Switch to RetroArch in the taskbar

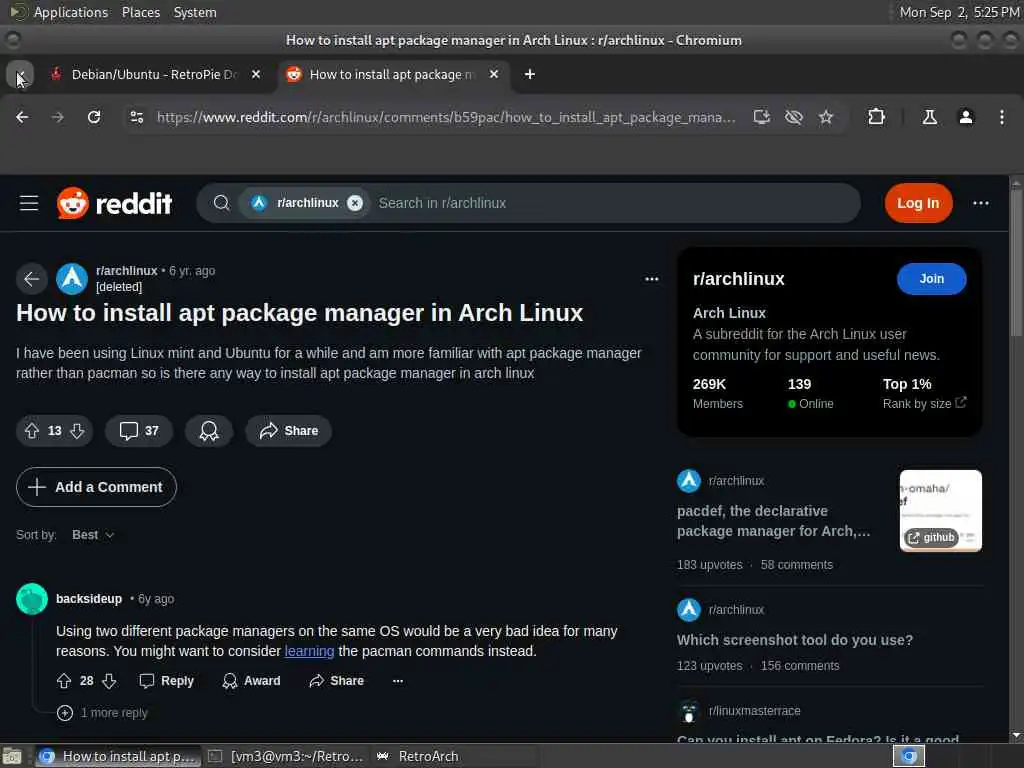tap(418, 756)
